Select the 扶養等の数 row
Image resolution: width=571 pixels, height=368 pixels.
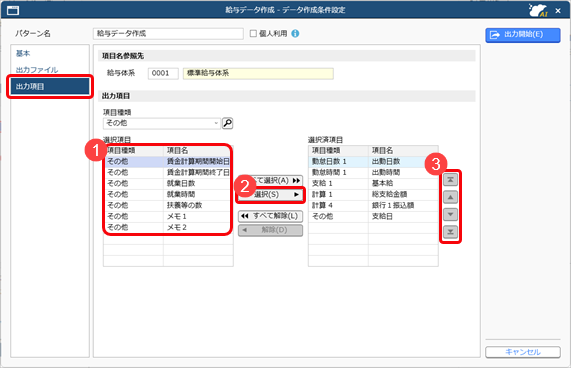(x=168, y=205)
